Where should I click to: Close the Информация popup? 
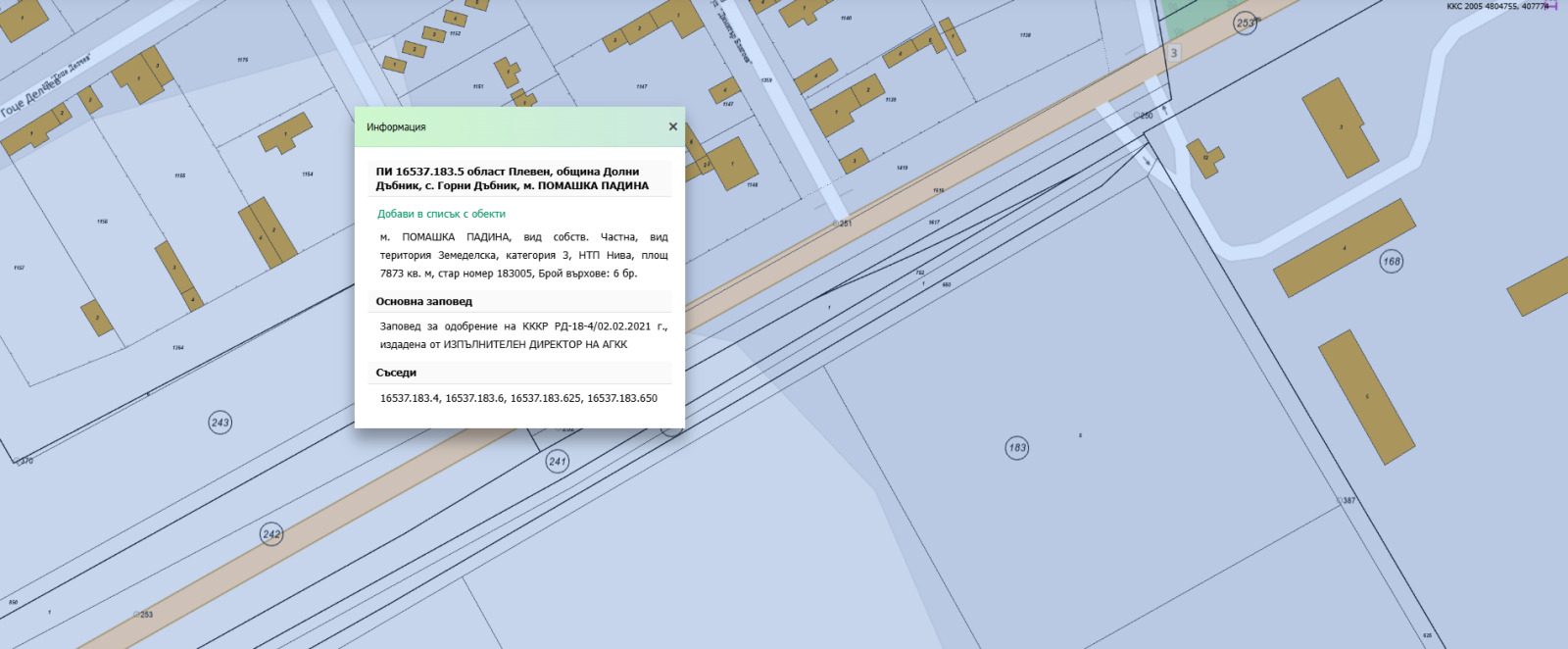[x=672, y=126]
